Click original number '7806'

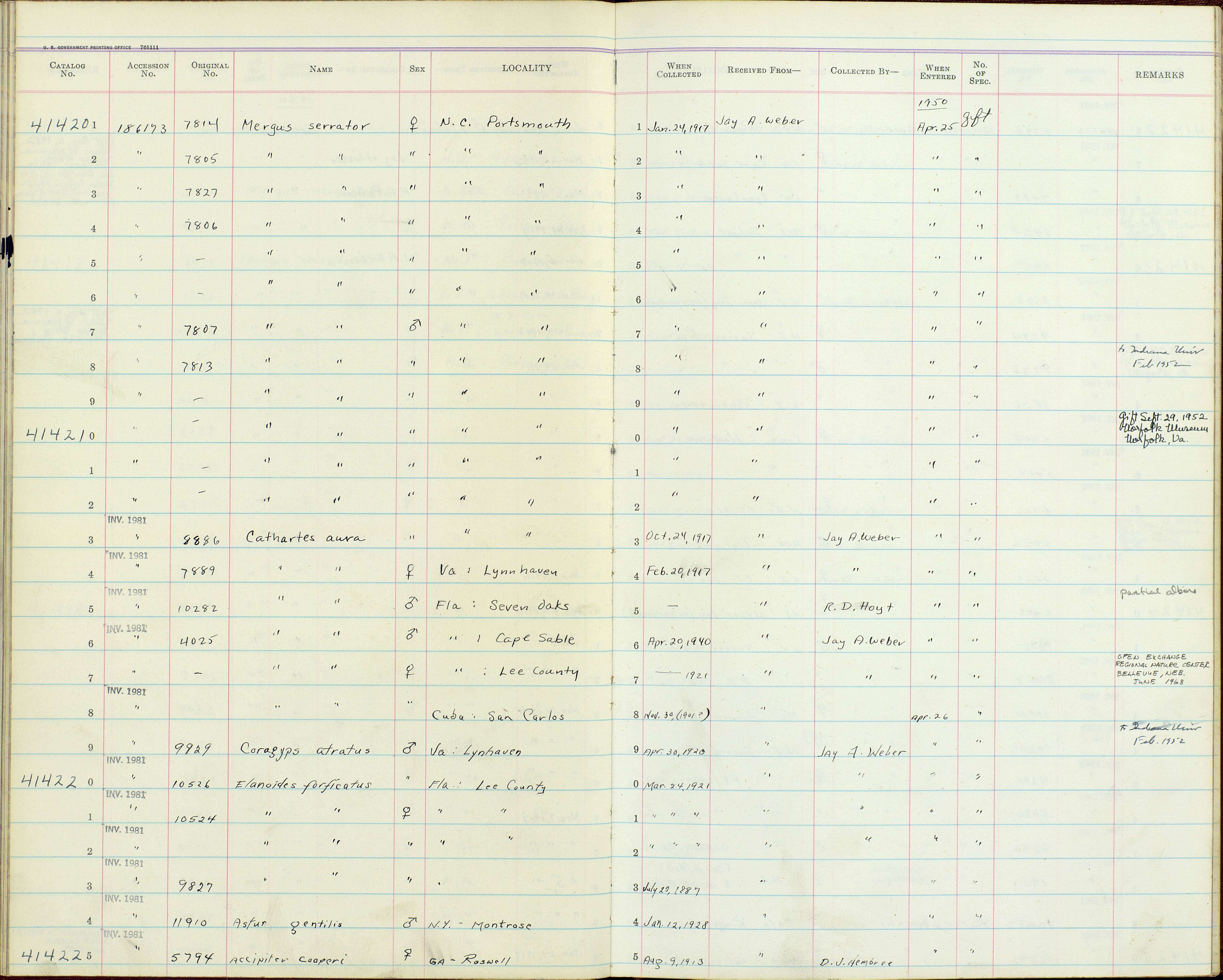201,225
